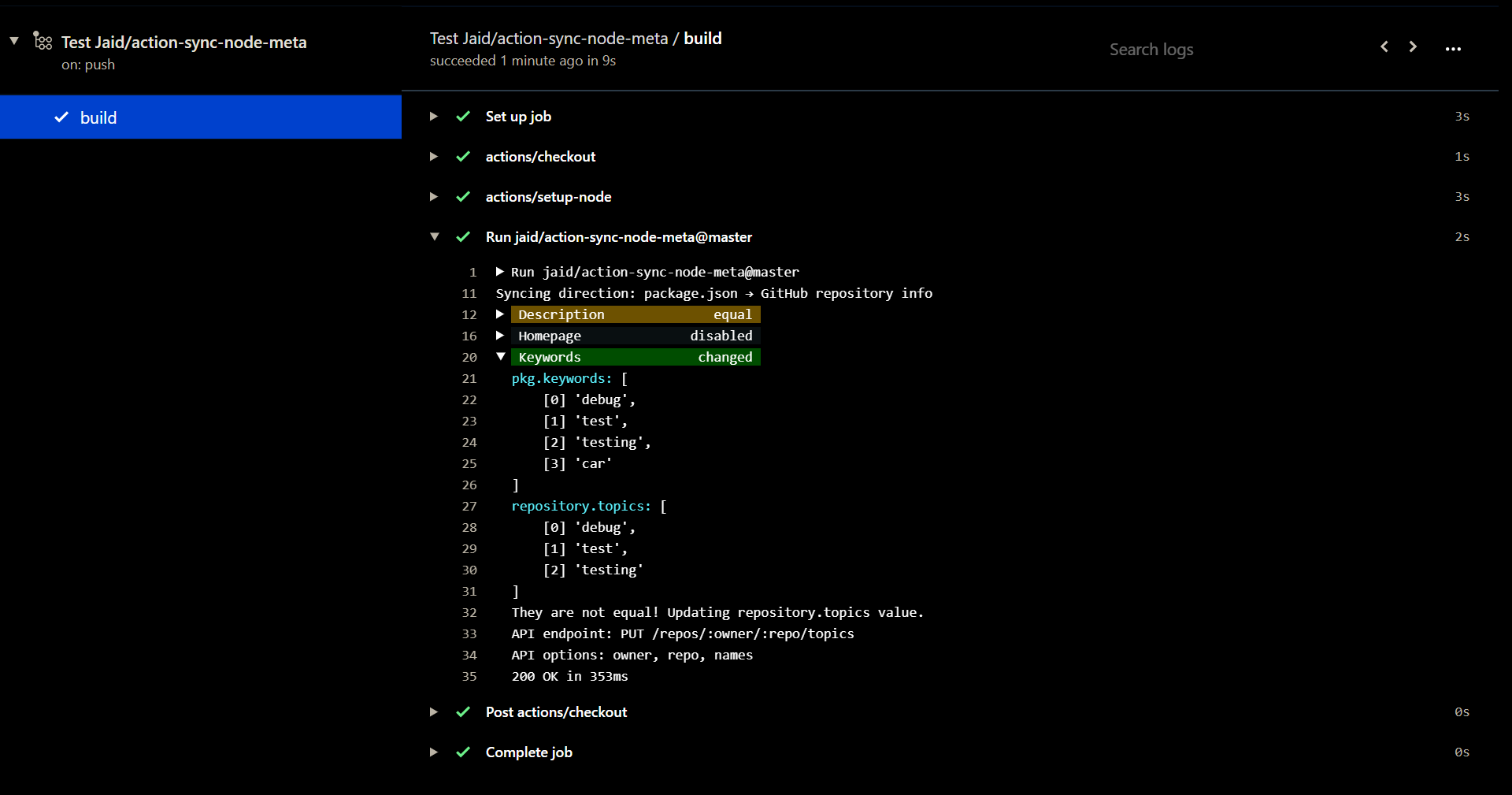This screenshot has height=795, width=1512.
Task: Click the Post actions/checkout step title
Action: coord(556,712)
